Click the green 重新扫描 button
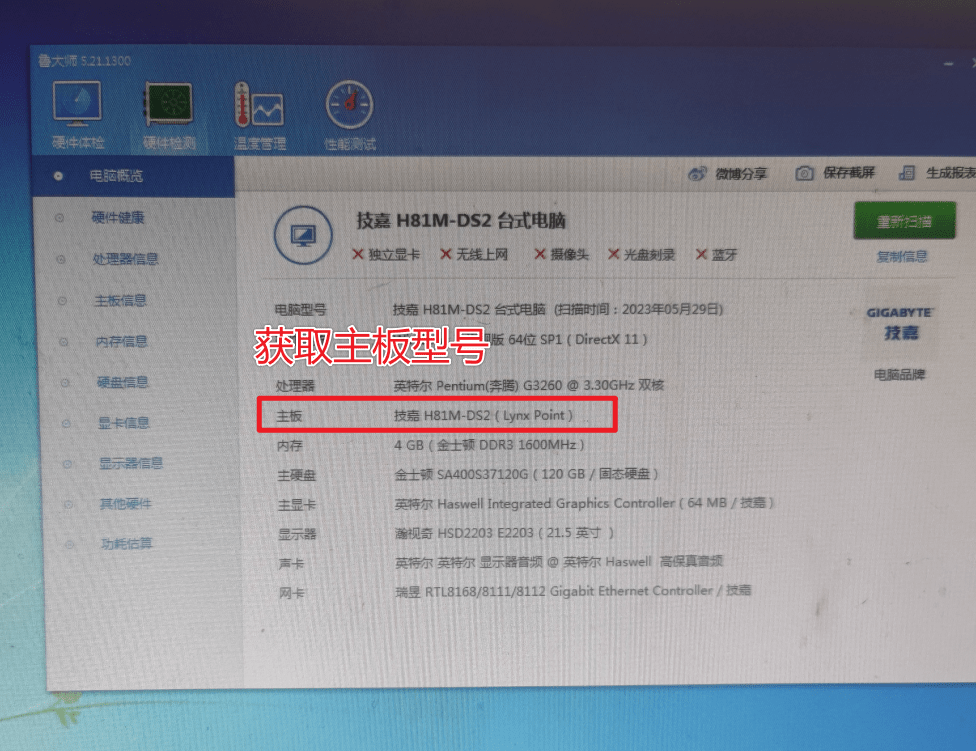976x751 pixels. pos(904,220)
